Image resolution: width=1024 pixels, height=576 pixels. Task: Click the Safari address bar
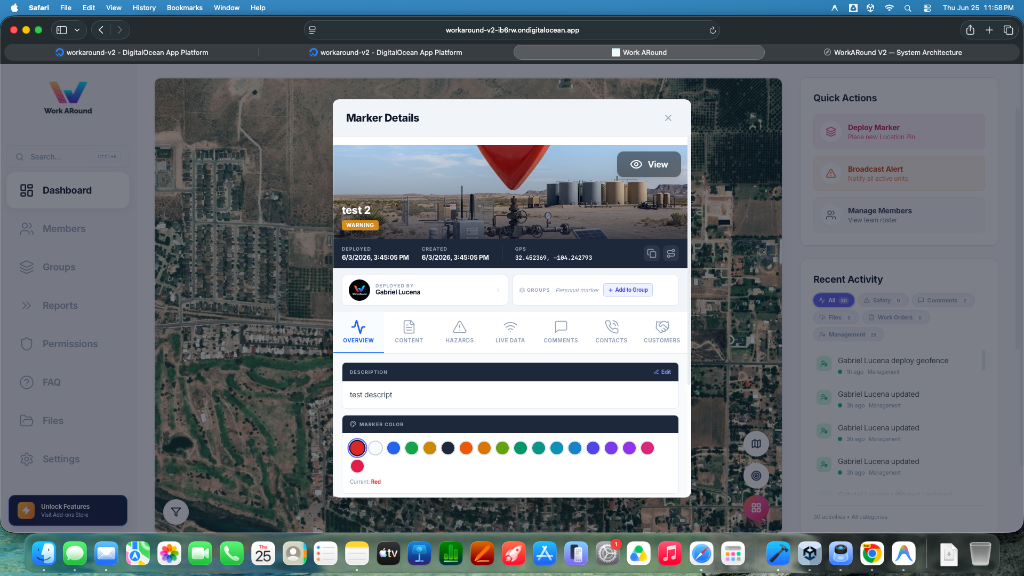point(512,30)
